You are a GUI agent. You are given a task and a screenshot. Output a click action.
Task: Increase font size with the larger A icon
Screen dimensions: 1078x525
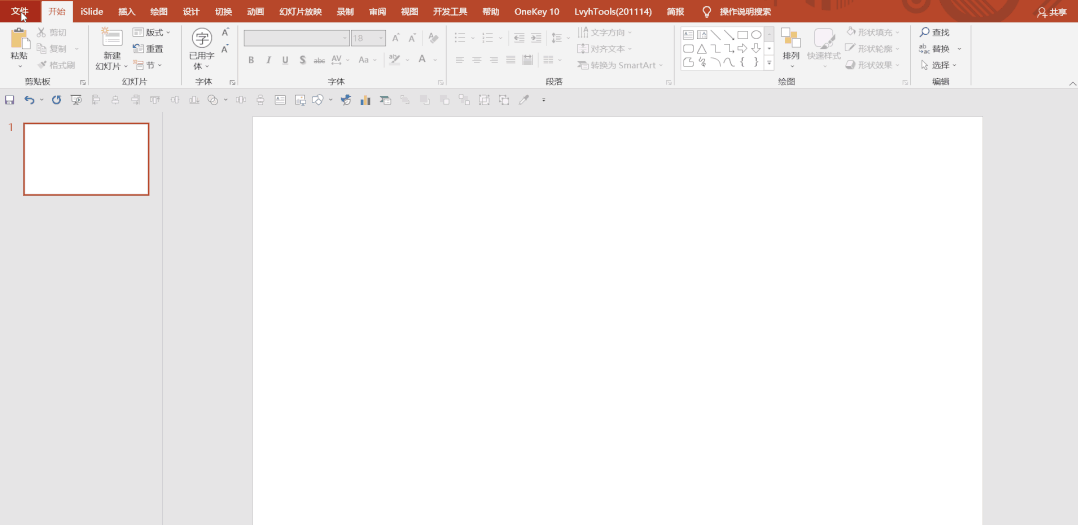click(395, 38)
